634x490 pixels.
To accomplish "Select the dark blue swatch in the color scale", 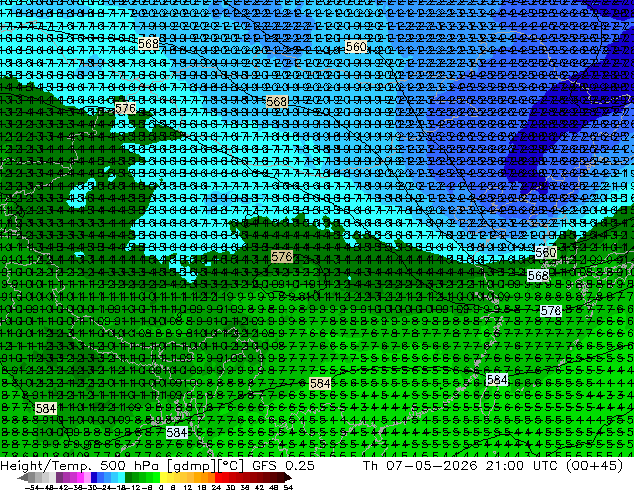I will (x=94, y=478).
